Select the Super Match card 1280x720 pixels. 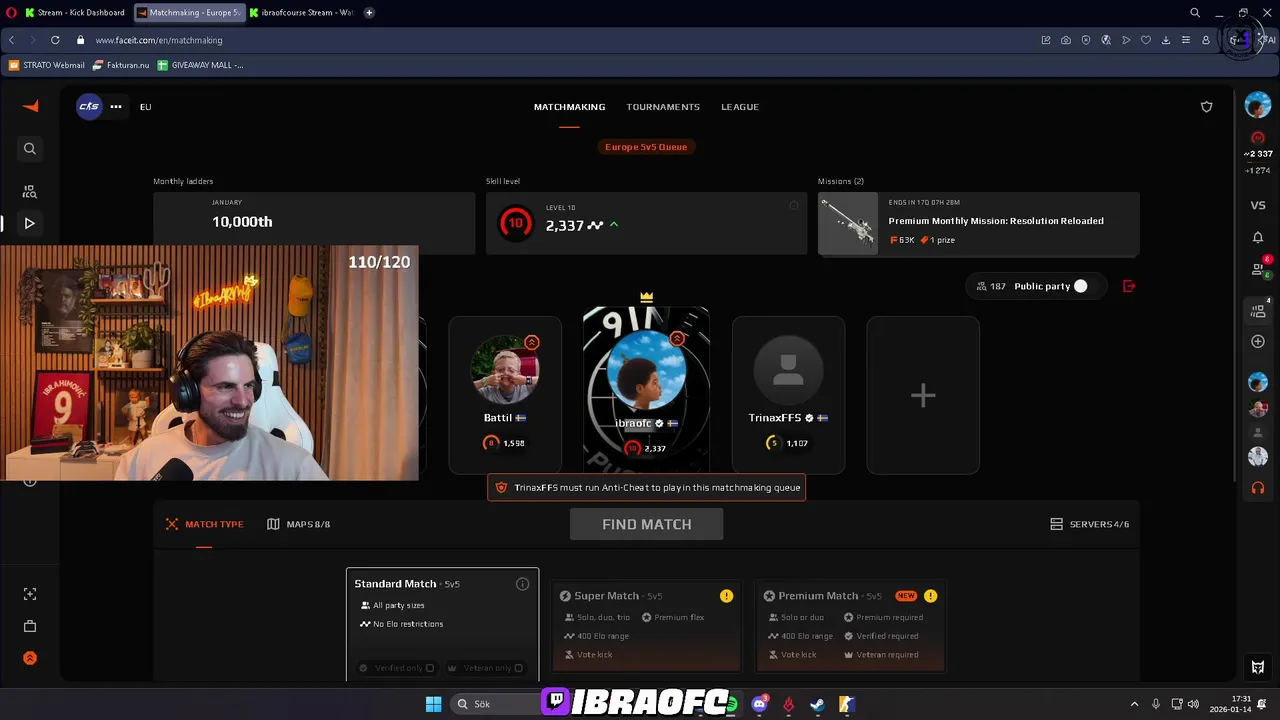646,628
